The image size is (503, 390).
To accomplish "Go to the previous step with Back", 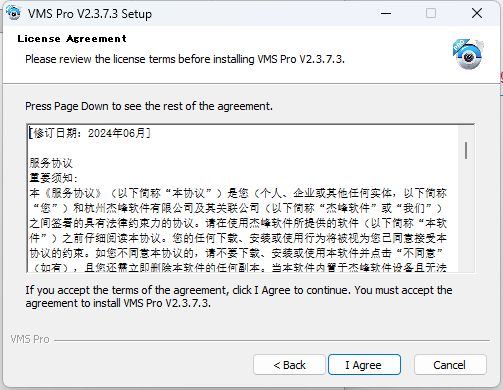I will 289,365.
